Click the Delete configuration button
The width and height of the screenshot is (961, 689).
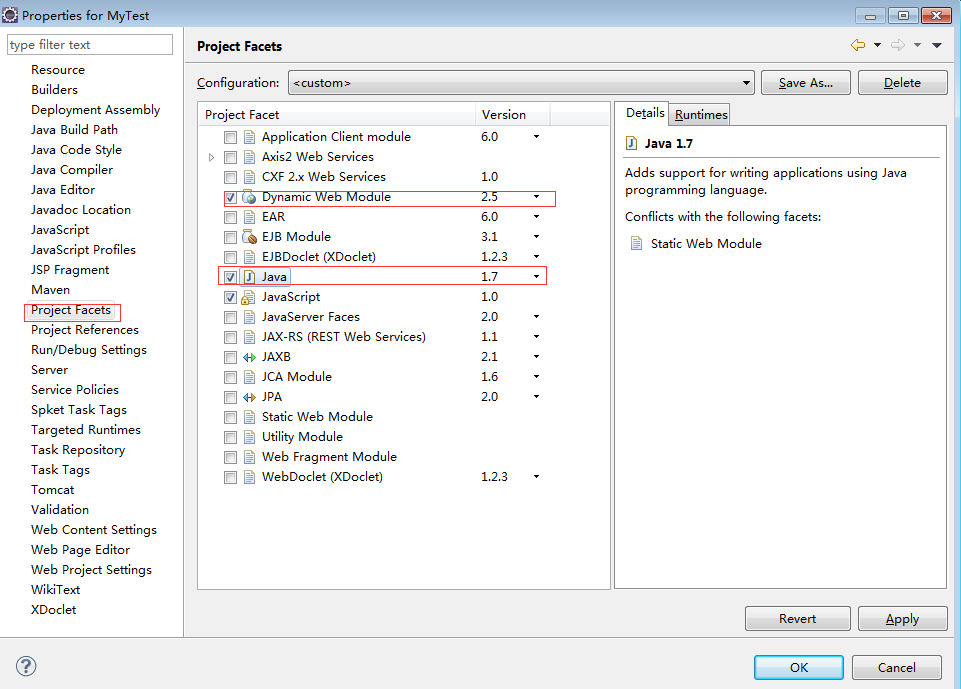pyautogui.click(x=902, y=83)
